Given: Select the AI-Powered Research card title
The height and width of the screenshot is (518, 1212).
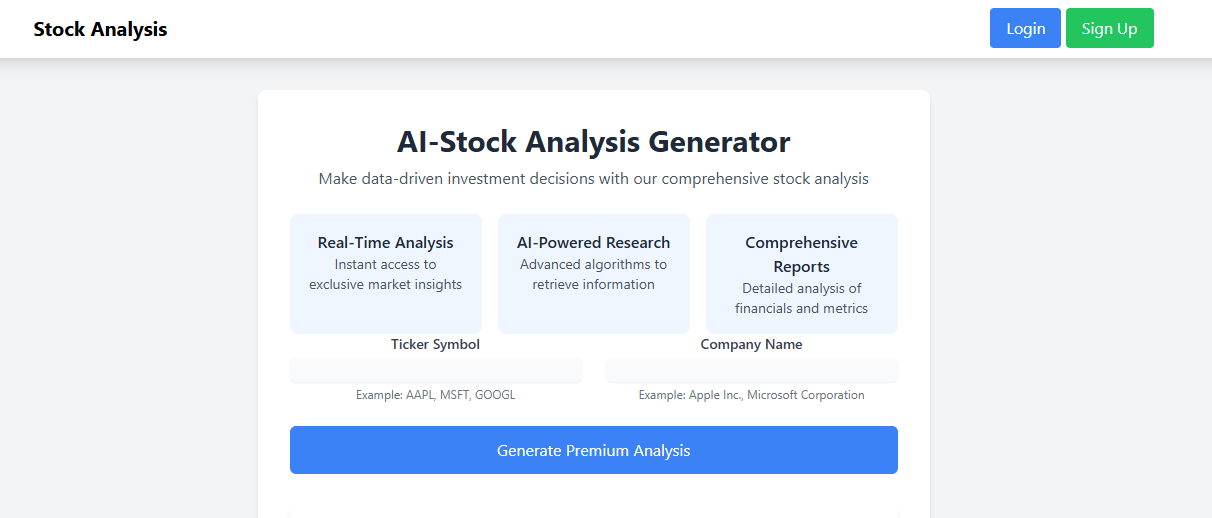Looking at the screenshot, I should tap(594, 243).
